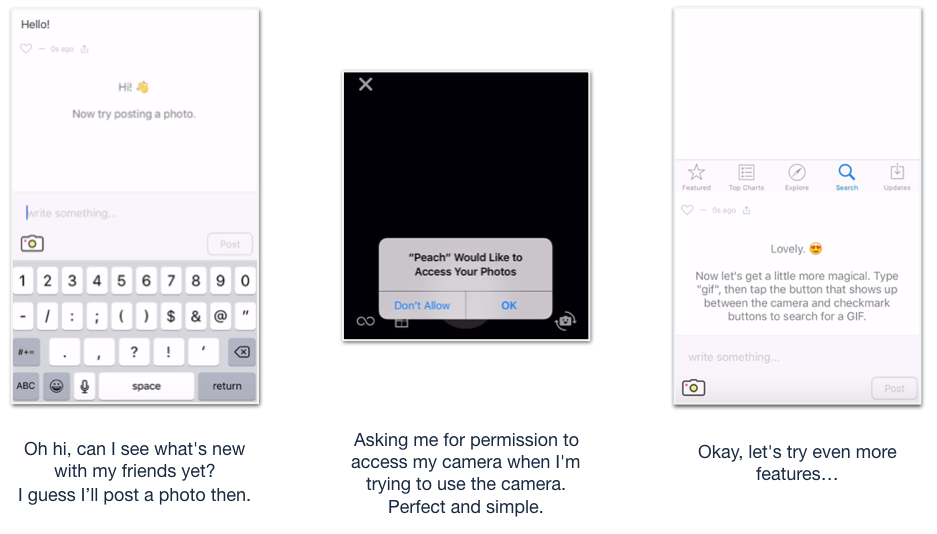This screenshot has height=534, width=937.
Task: Tap the exclamation mark key
Action: (x=169, y=352)
